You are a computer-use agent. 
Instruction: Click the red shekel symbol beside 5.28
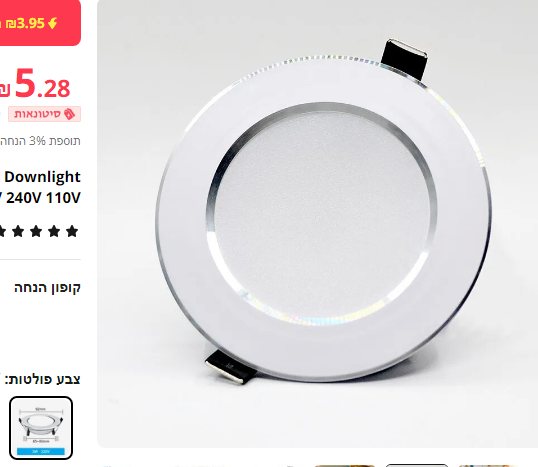point(4,90)
